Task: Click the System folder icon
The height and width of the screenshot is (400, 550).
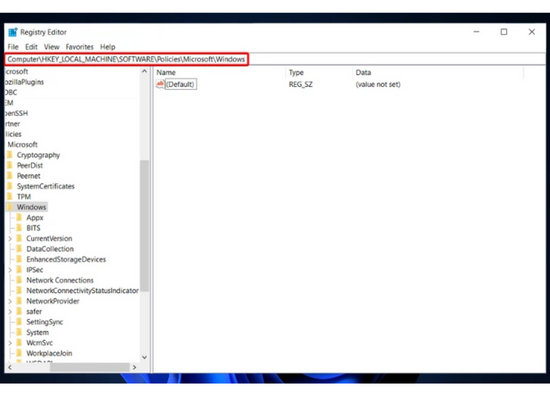Action: pos(20,332)
